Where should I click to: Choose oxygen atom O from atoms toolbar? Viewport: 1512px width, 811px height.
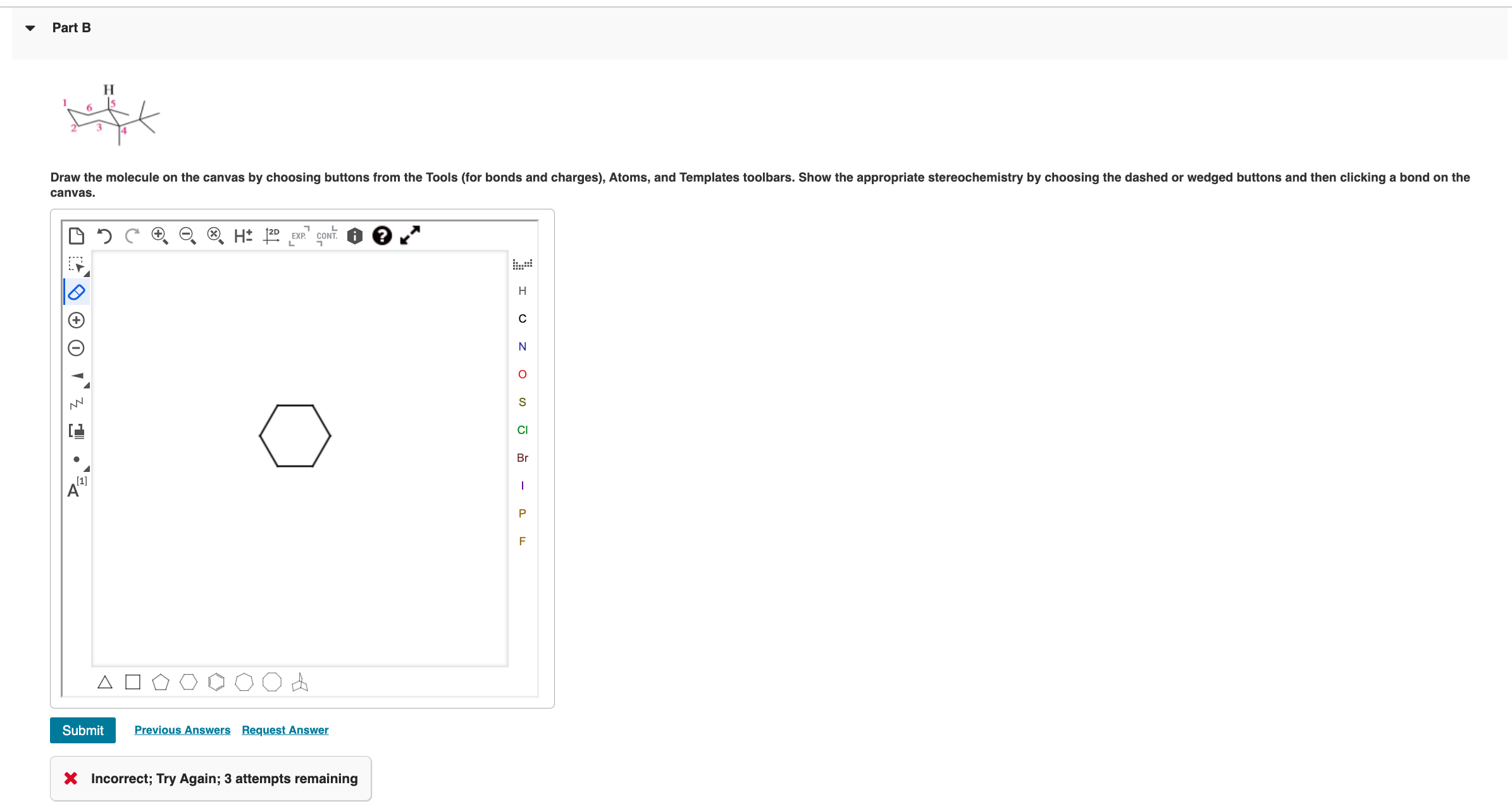click(x=522, y=375)
